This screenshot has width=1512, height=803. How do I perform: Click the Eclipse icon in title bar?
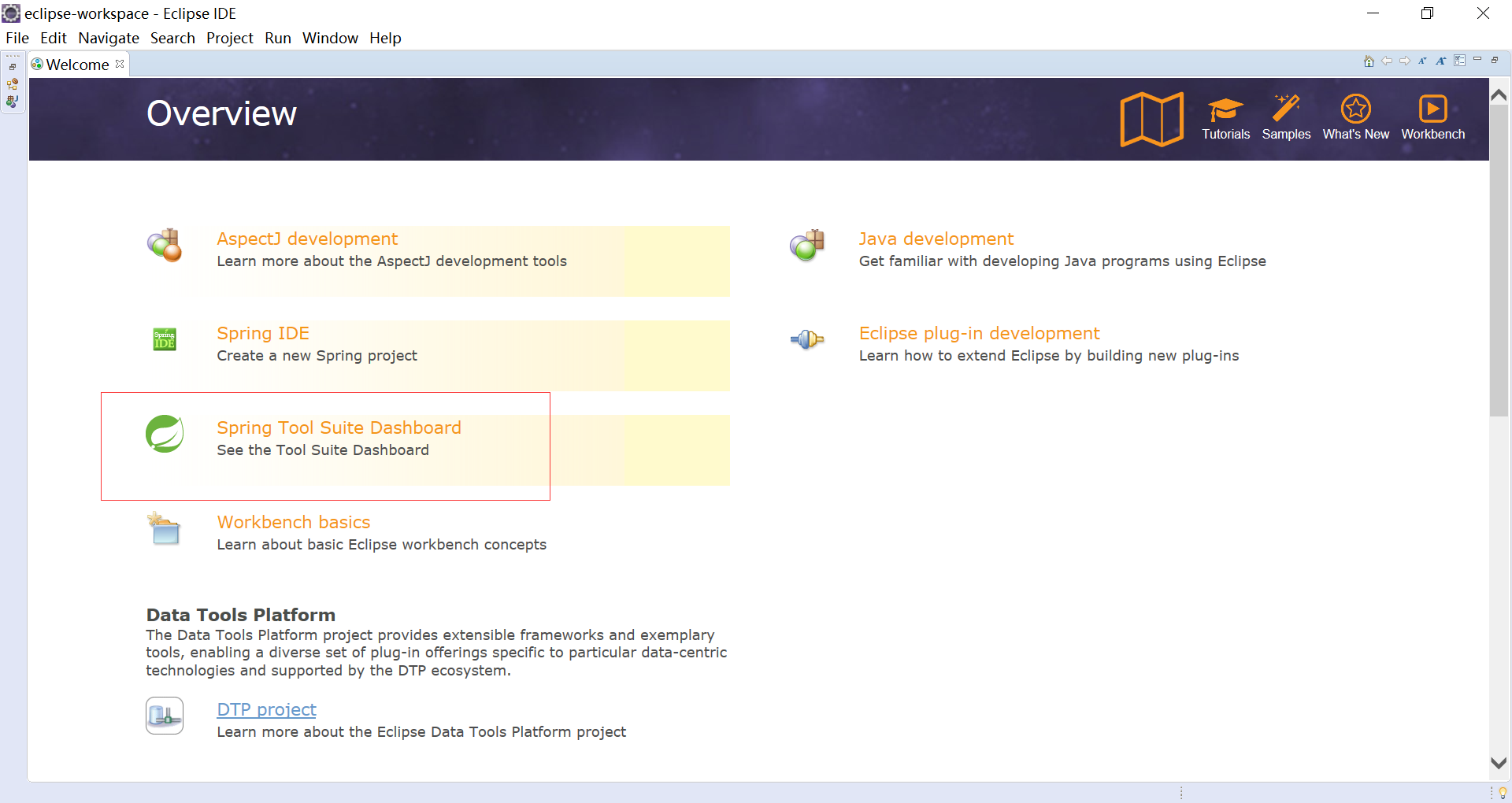pos(11,13)
